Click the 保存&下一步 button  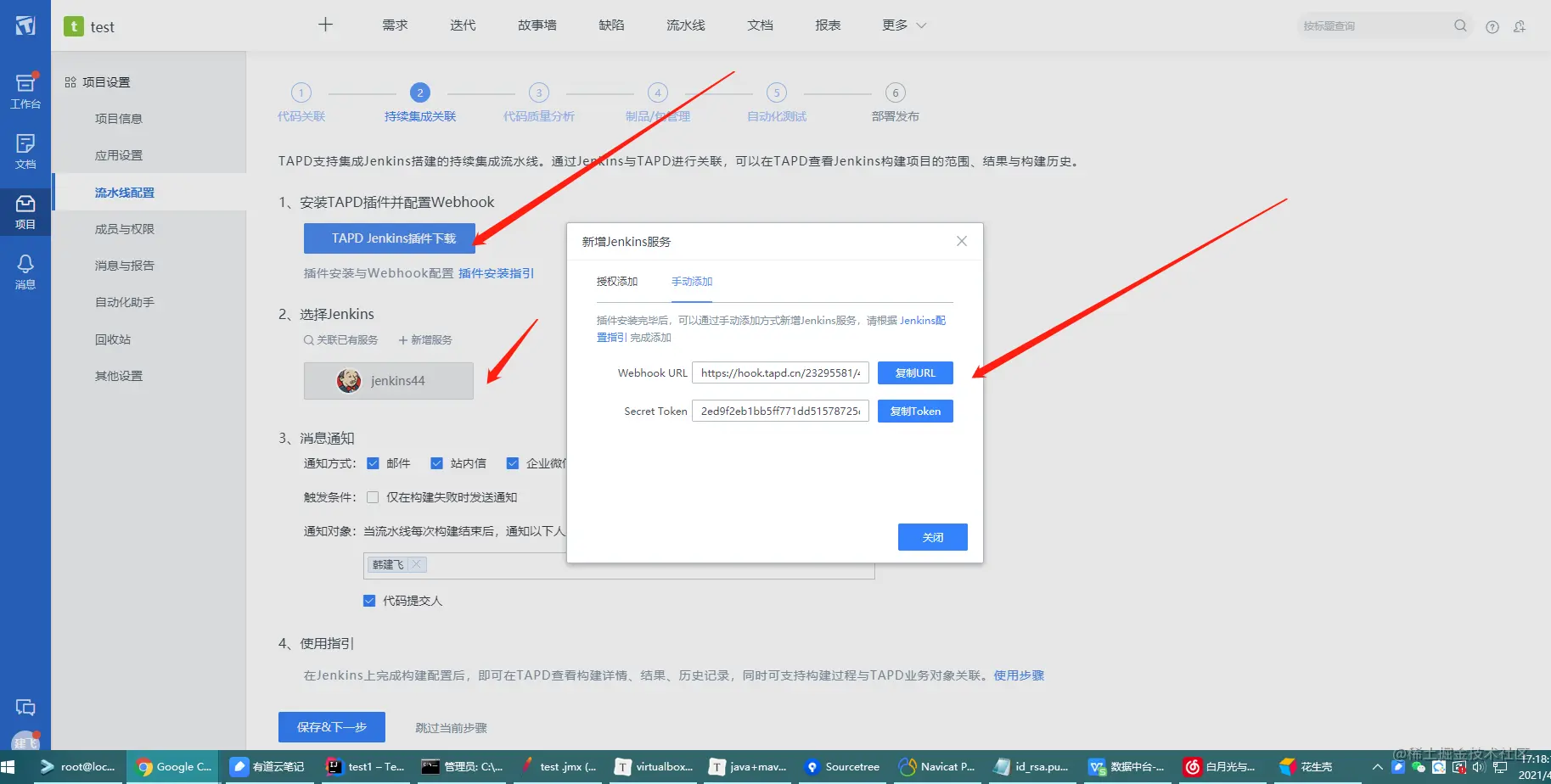pyautogui.click(x=332, y=727)
